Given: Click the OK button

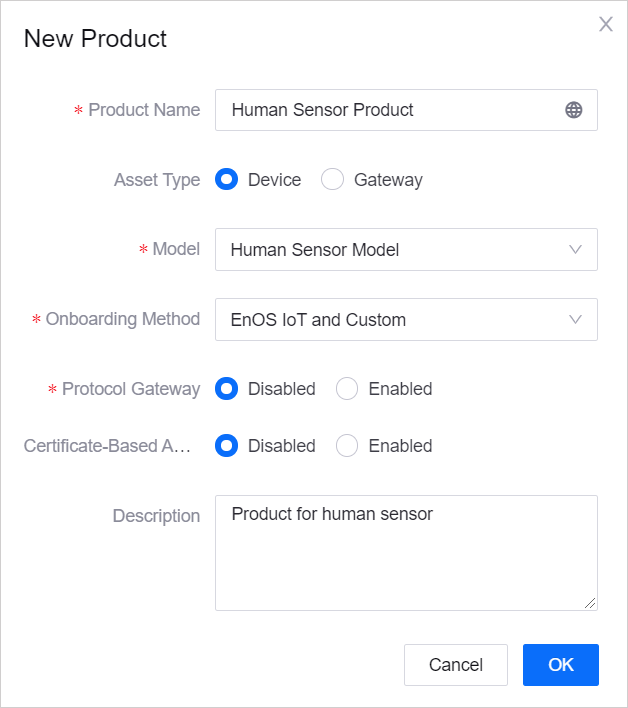Looking at the screenshot, I should pyautogui.click(x=561, y=665).
